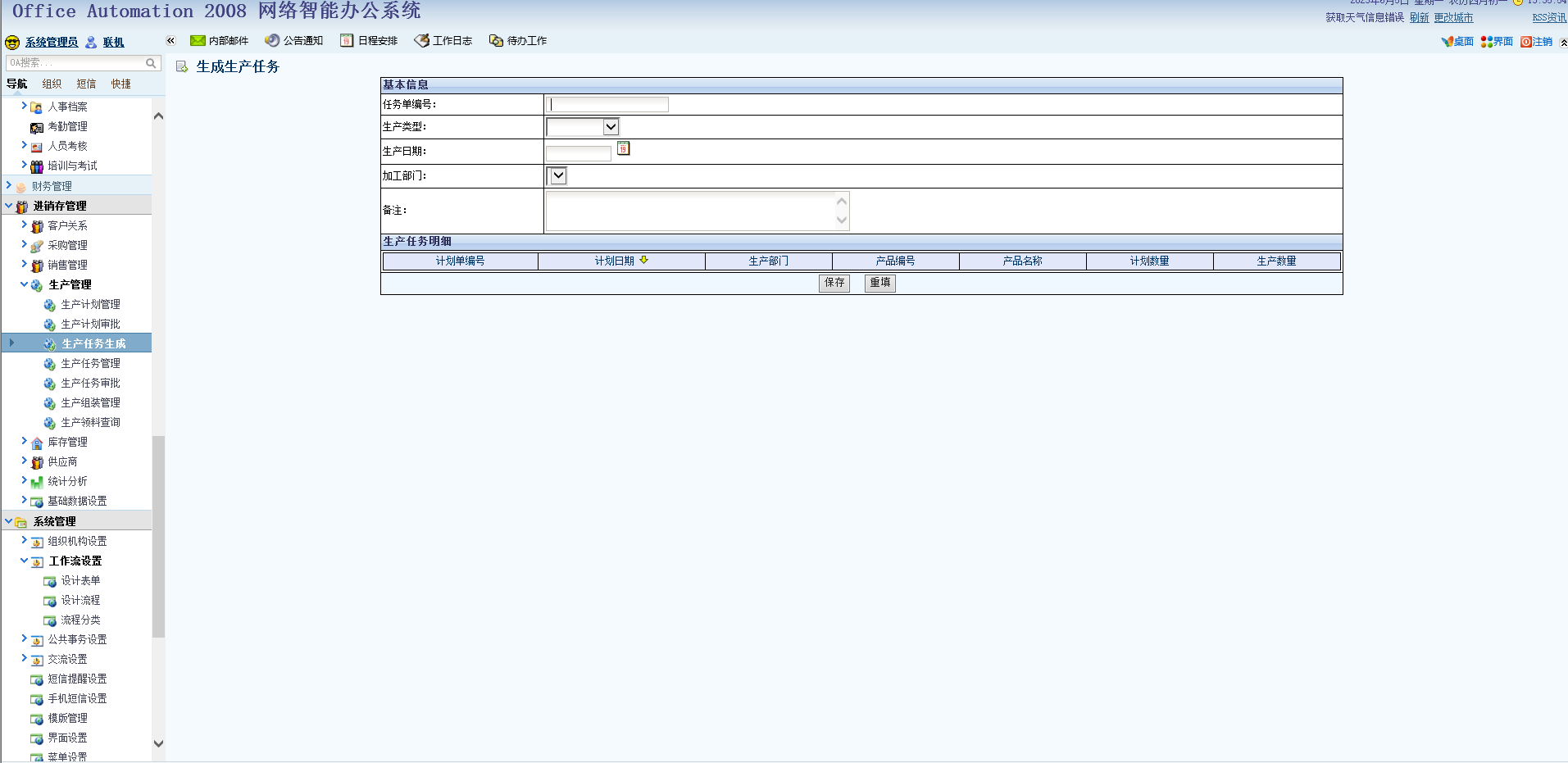The width and height of the screenshot is (1568, 763).
Task: Expand the 供应商 tree node
Action: click(x=24, y=461)
